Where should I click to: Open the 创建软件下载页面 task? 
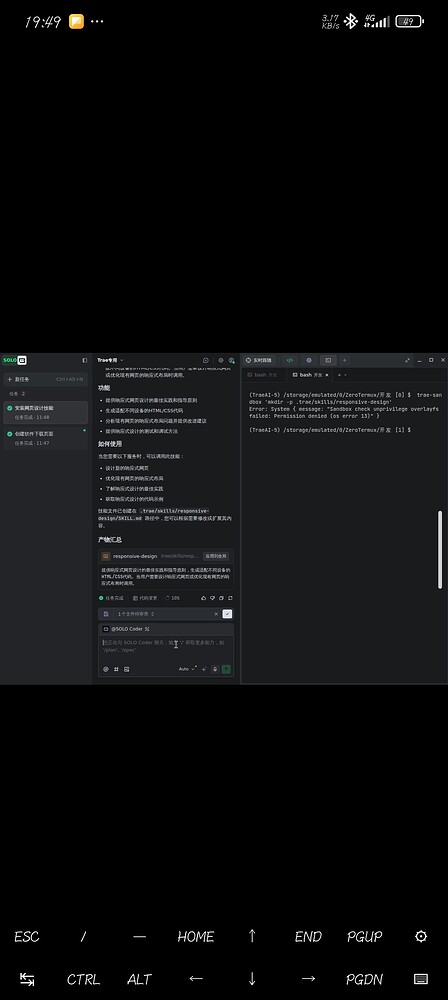45,438
